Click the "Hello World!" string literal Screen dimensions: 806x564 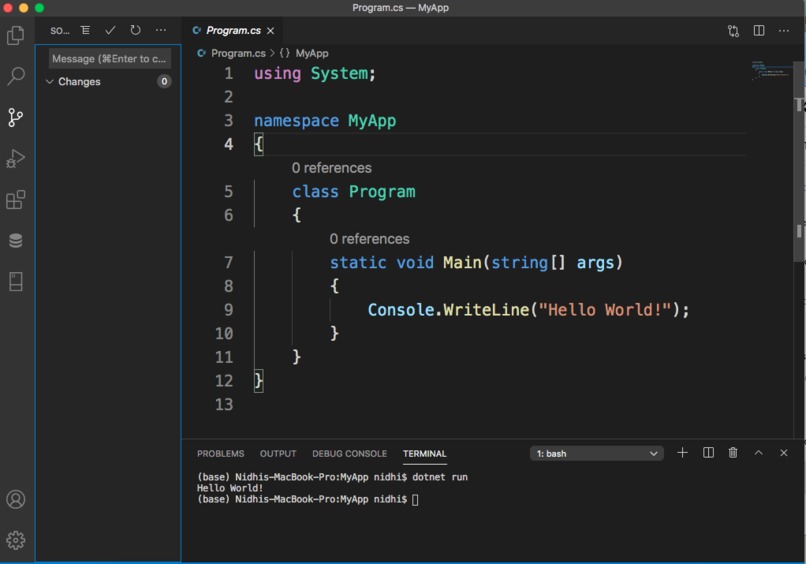coord(605,310)
